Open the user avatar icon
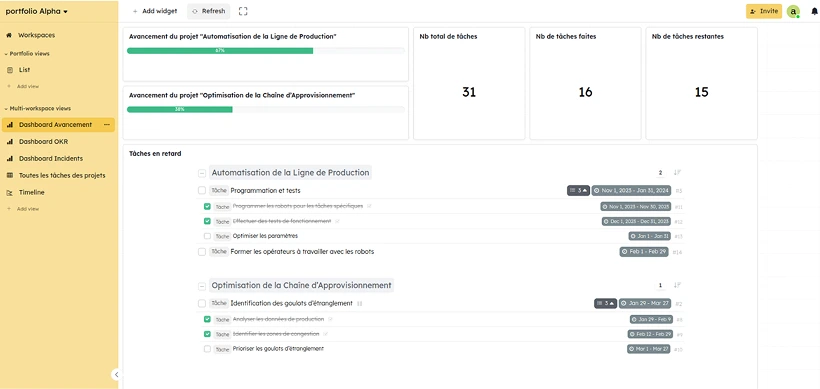The image size is (820, 389). click(x=793, y=12)
